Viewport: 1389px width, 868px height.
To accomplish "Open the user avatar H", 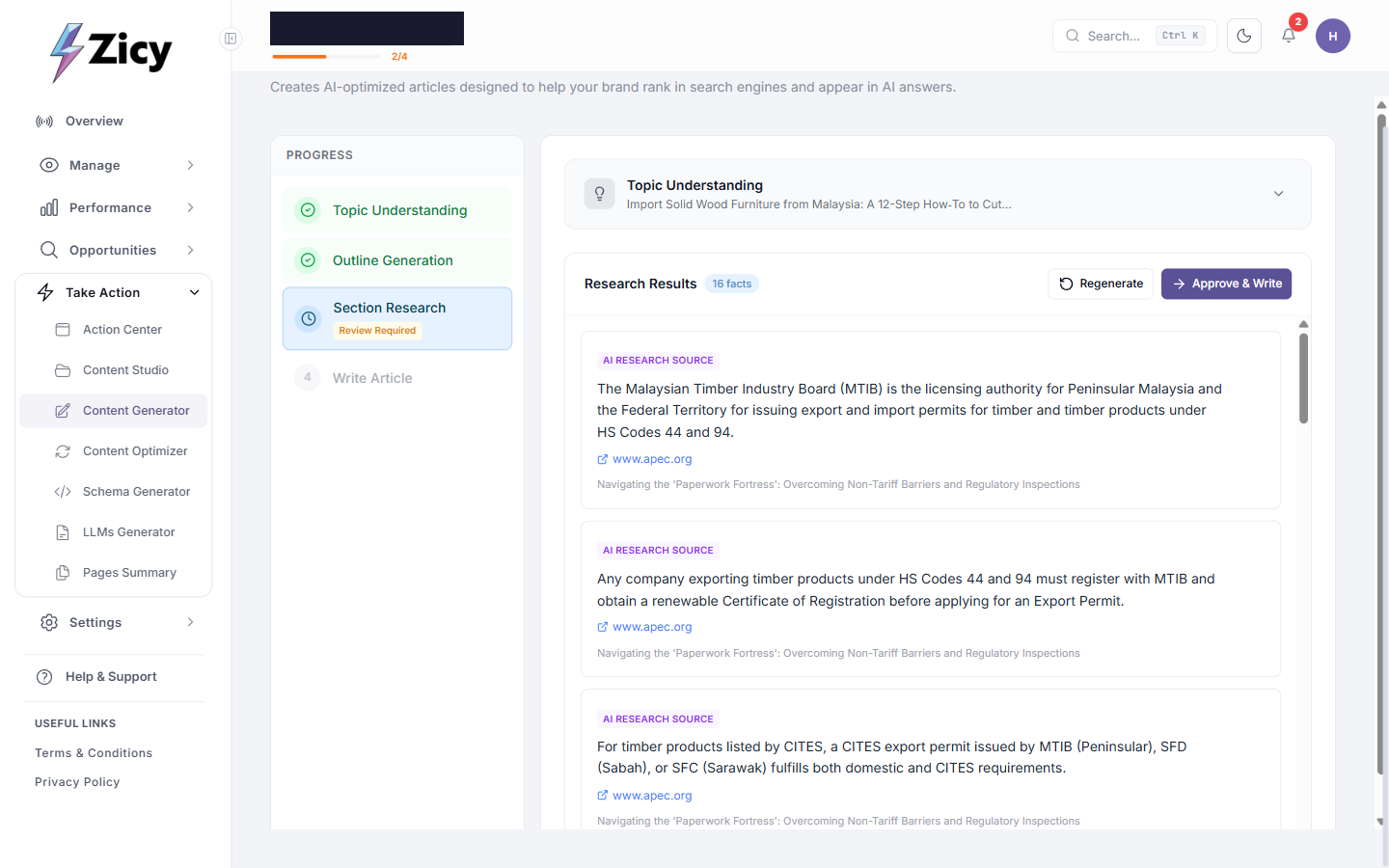I will click(1333, 36).
